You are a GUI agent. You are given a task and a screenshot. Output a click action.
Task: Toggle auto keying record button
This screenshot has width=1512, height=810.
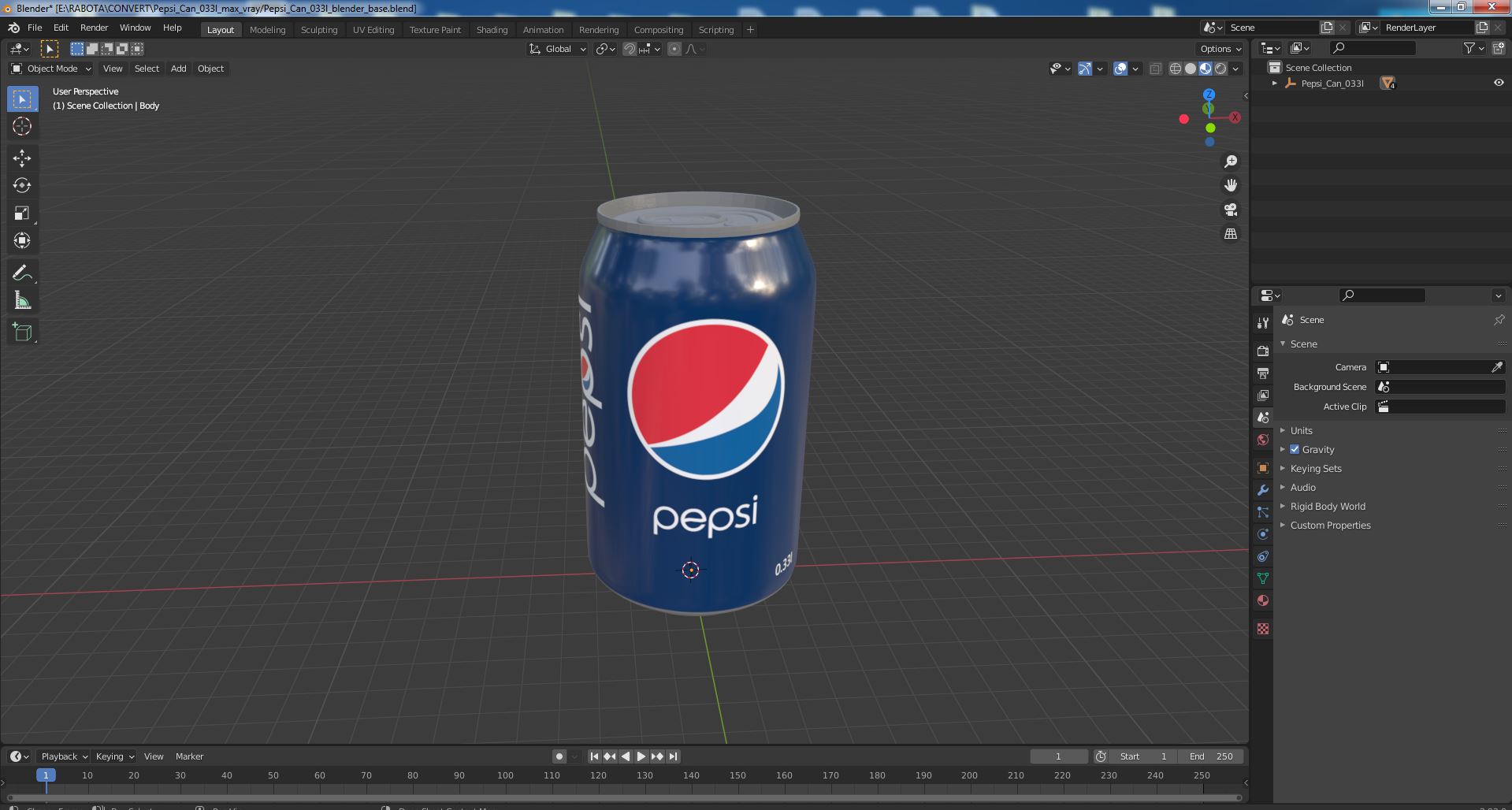559,756
